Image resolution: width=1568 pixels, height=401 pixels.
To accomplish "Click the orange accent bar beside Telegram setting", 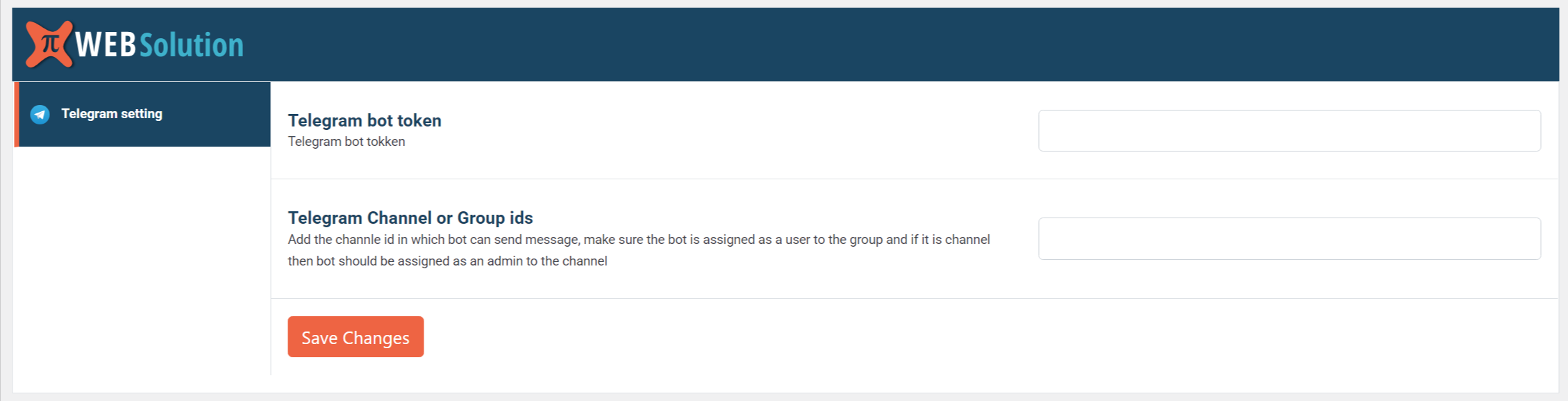I will coord(16,114).
